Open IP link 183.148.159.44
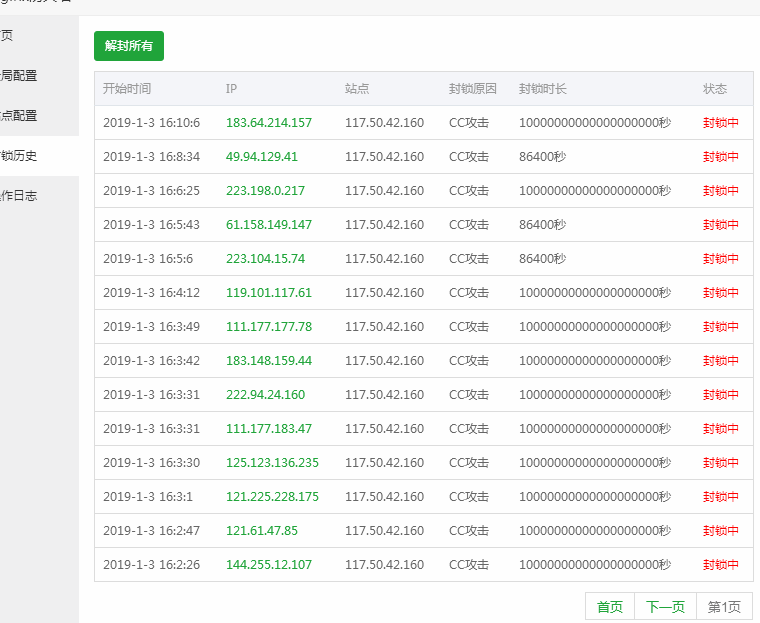Image resolution: width=760 pixels, height=623 pixels. click(x=269, y=360)
